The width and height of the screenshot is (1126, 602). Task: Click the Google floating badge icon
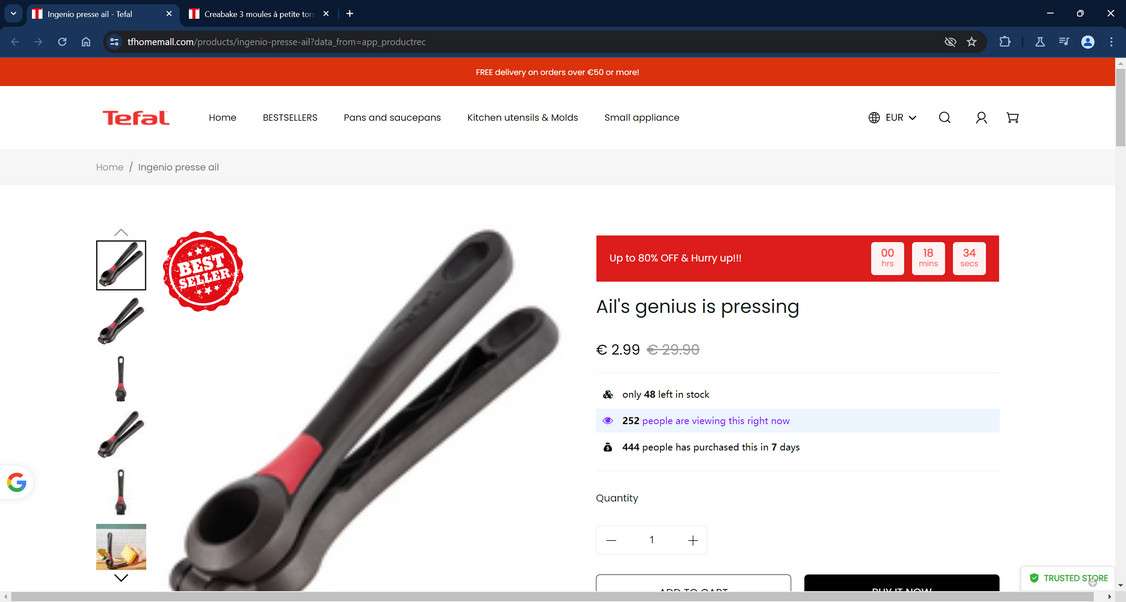pyautogui.click(x=17, y=482)
